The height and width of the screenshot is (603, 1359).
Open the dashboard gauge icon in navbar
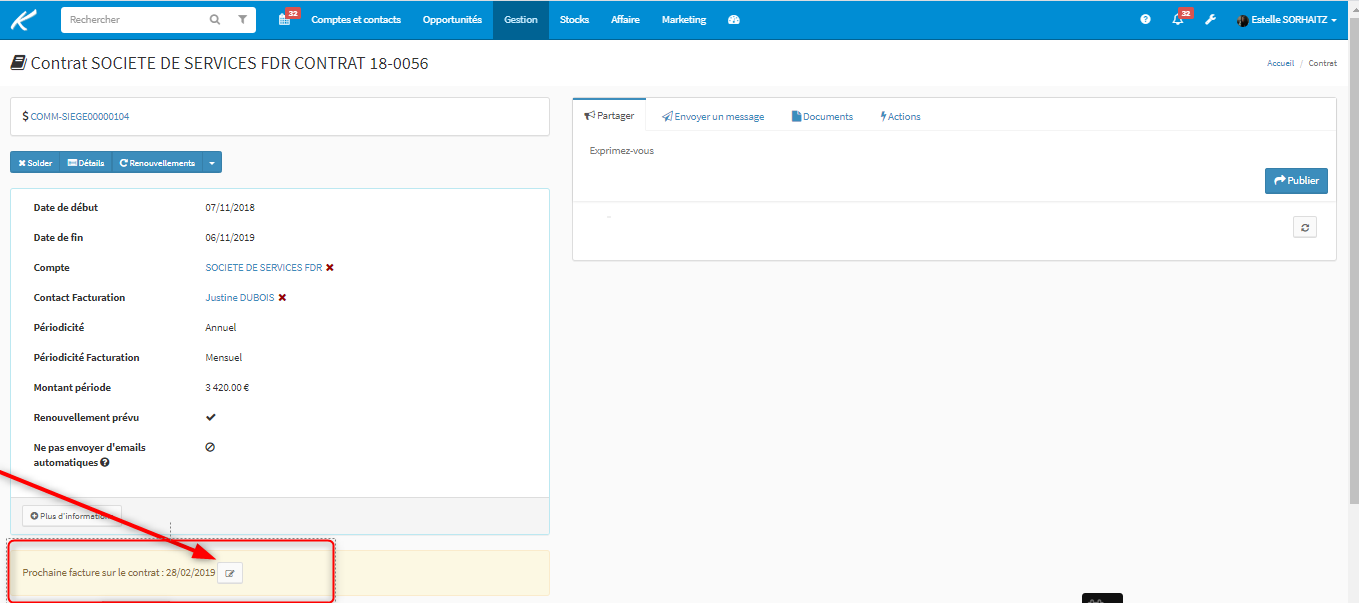coord(734,20)
